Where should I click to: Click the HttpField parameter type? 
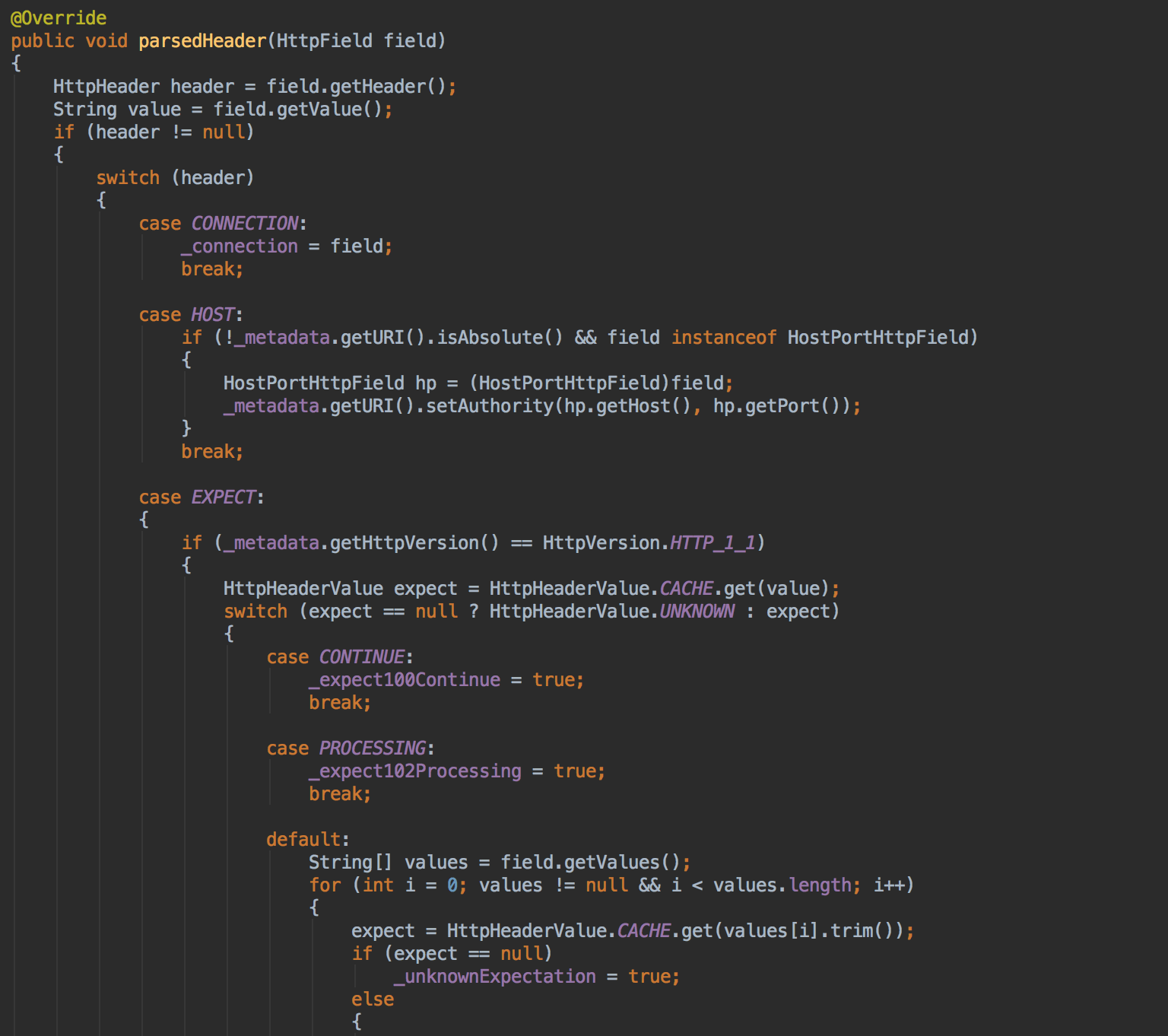(x=325, y=40)
